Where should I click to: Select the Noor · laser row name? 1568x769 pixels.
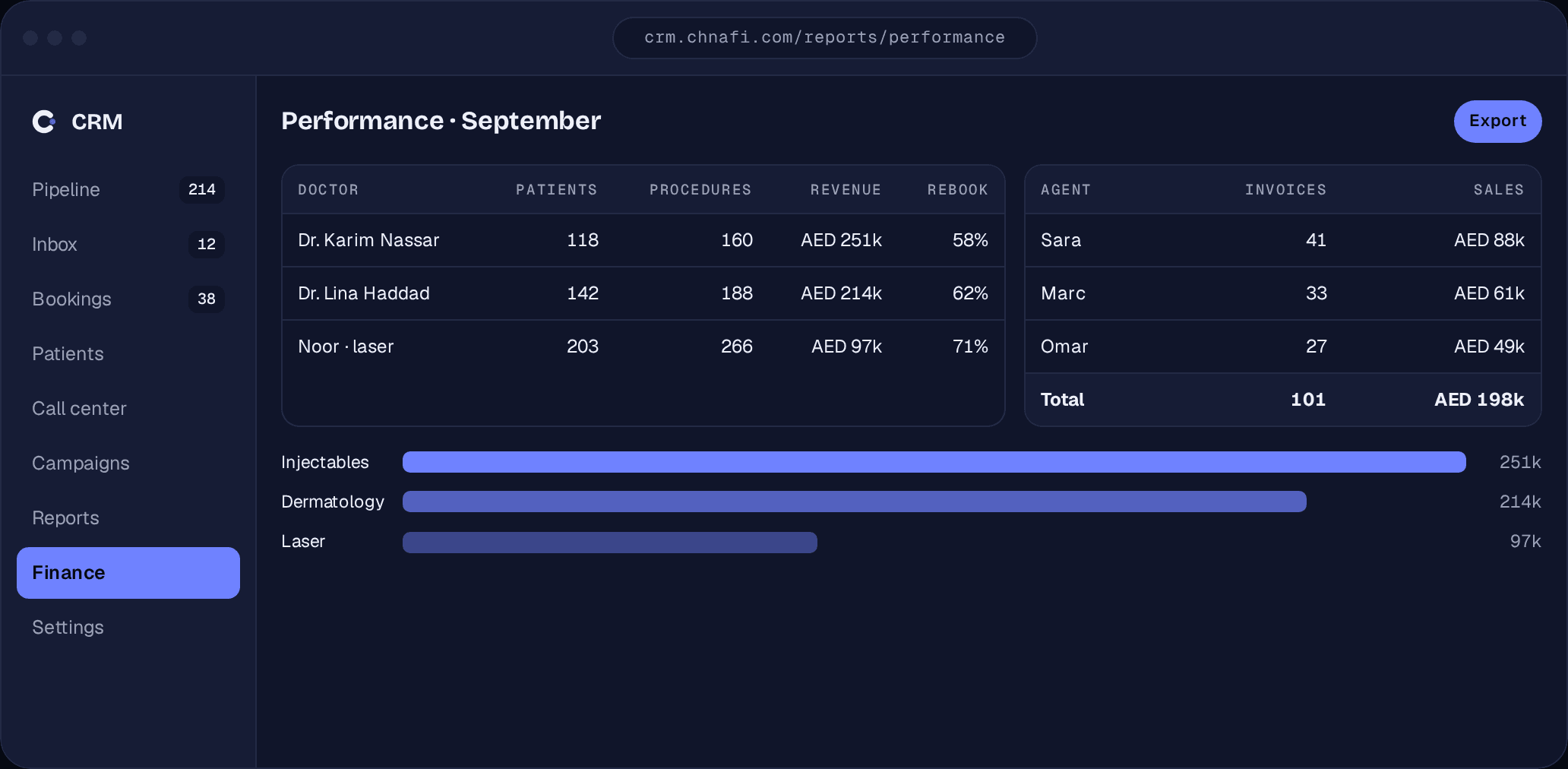pyautogui.click(x=346, y=347)
